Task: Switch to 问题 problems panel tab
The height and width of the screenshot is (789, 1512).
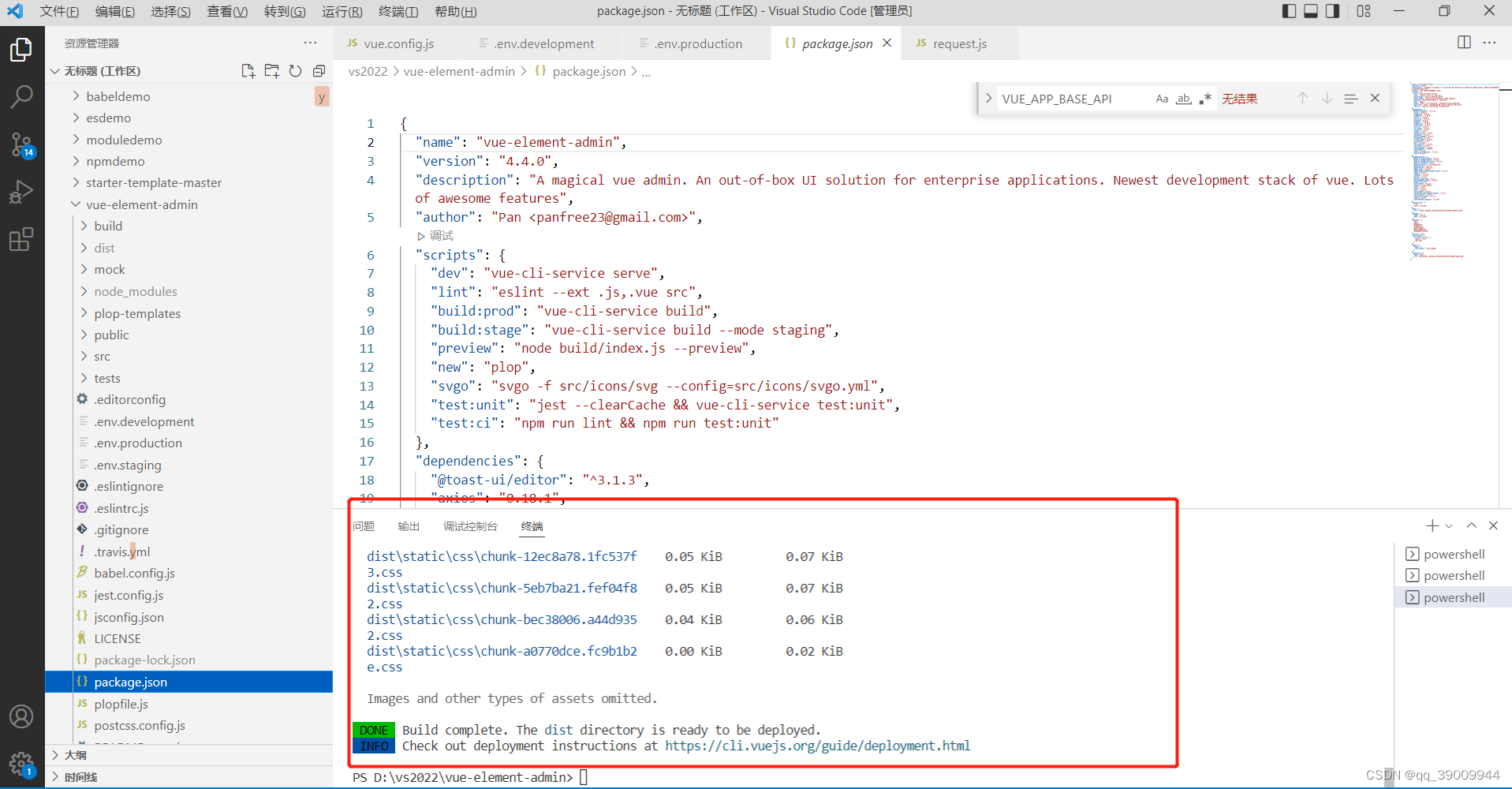Action: [x=364, y=526]
